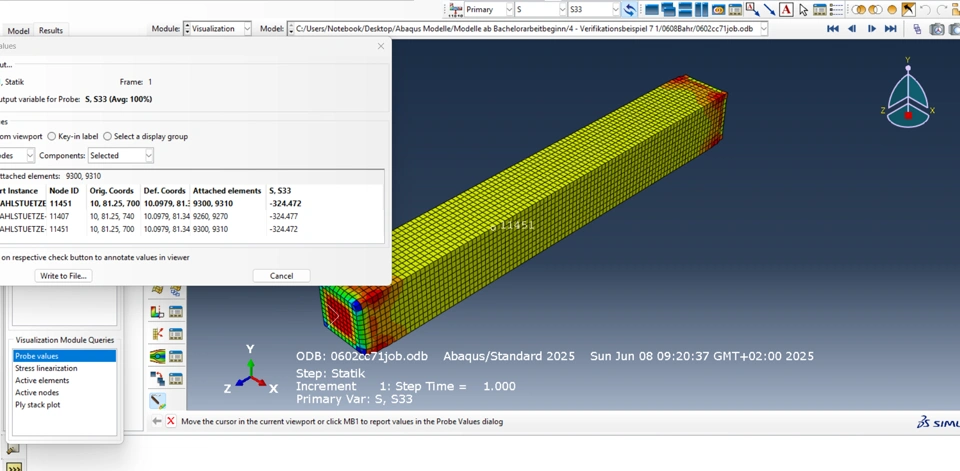Viewport: 960px width, 471px height.
Task: Step to the next frame
Action: pos(872,29)
